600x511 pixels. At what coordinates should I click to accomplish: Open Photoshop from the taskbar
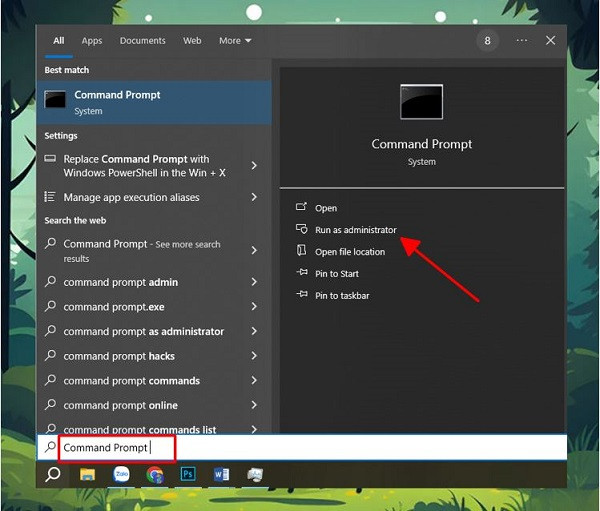(x=188, y=475)
